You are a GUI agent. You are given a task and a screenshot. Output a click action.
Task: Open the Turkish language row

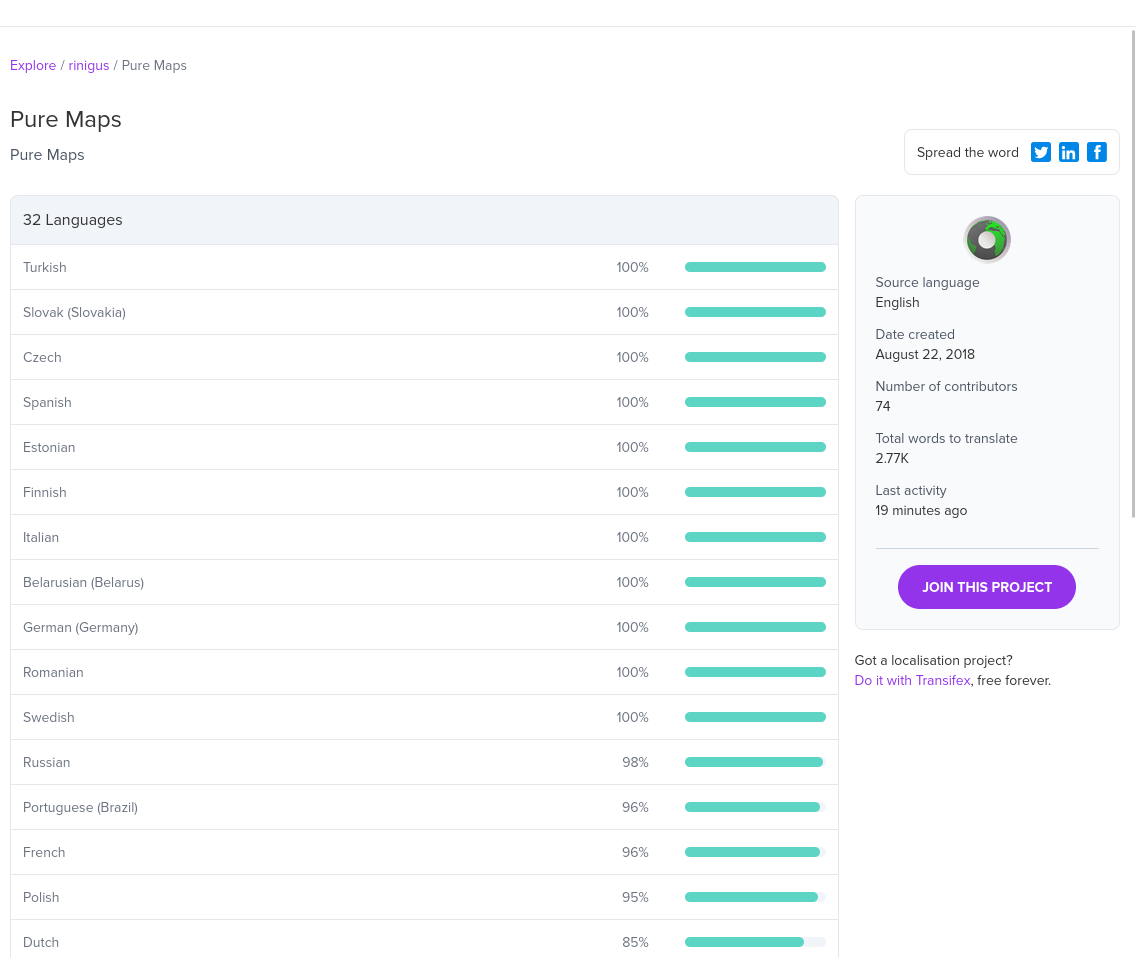pyautogui.click(x=425, y=267)
